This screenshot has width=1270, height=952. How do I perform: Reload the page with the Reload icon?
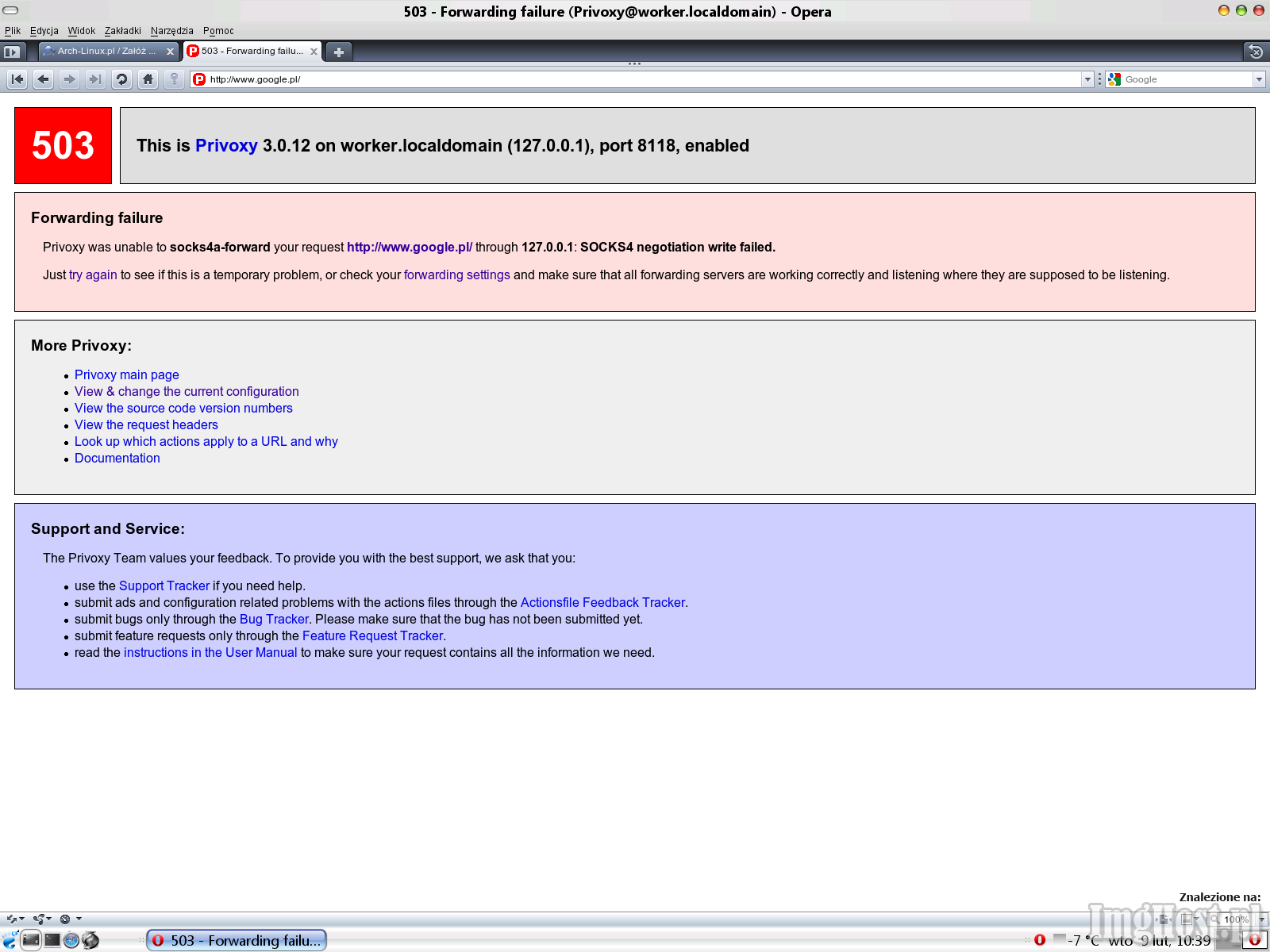click(121, 79)
